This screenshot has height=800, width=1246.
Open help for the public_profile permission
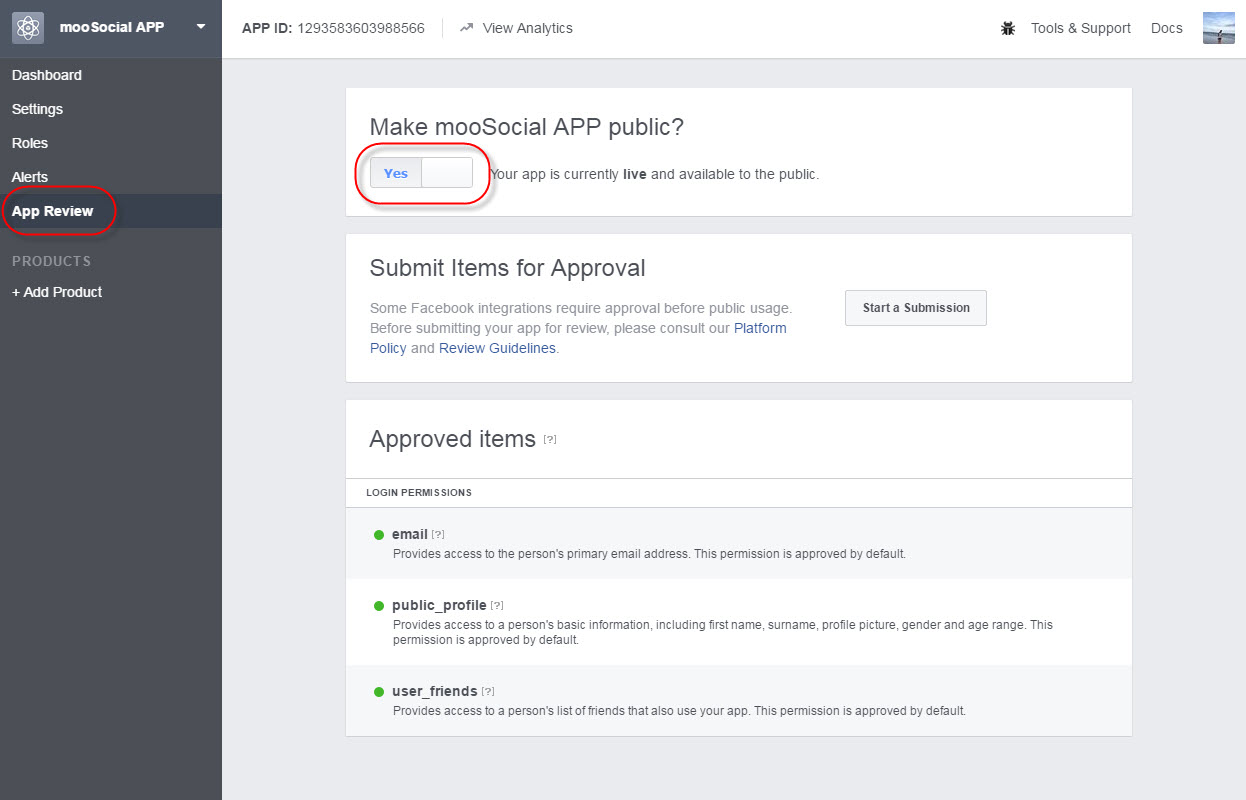point(497,605)
